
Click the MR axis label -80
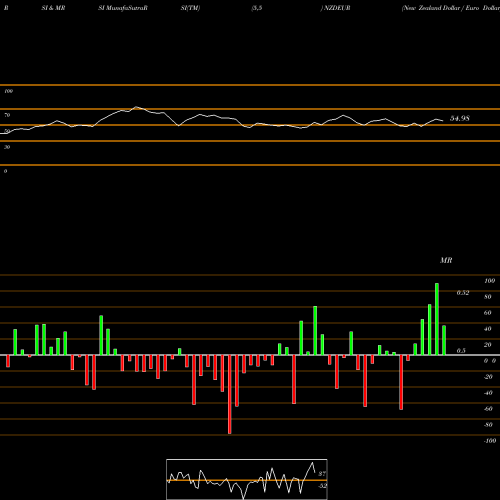click(x=488, y=425)
